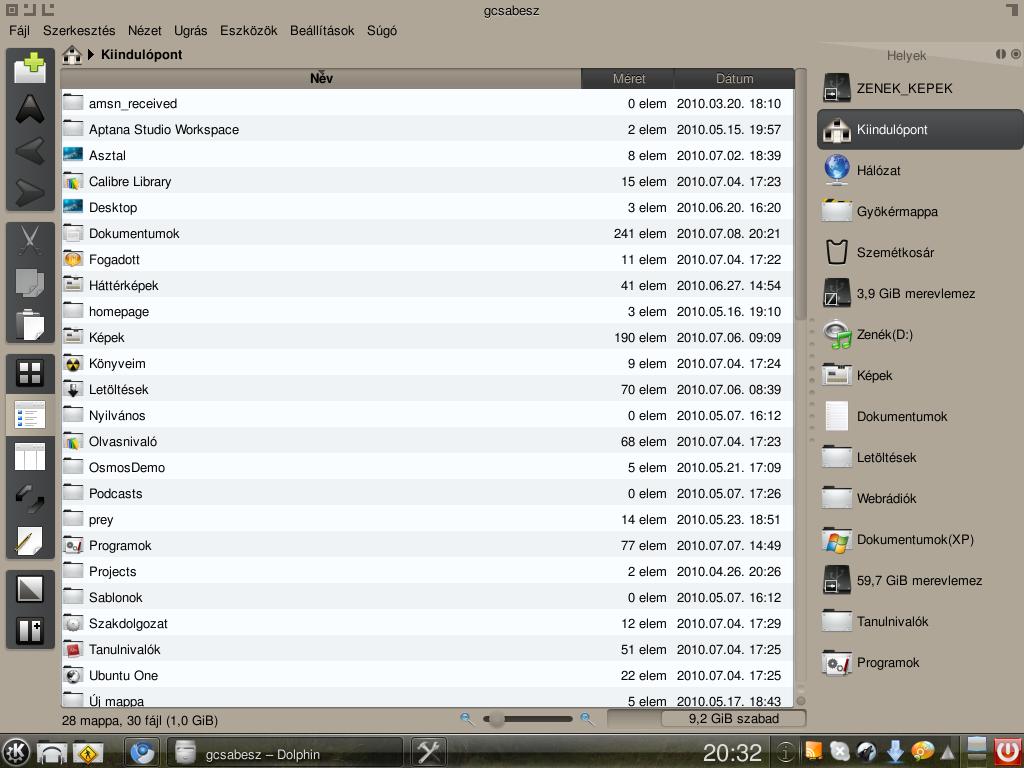Click the pencil edit icon in the toolbar
This screenshot has height=768, width=1024.
(x=30, y=540)
